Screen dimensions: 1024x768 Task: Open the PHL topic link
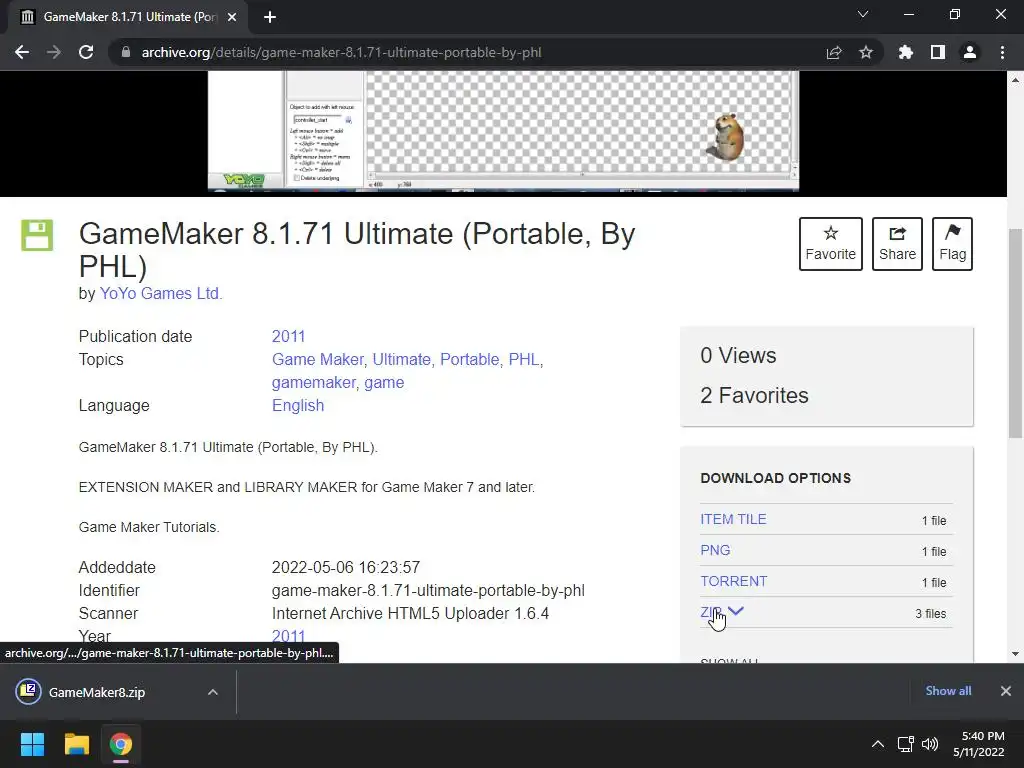524,359
